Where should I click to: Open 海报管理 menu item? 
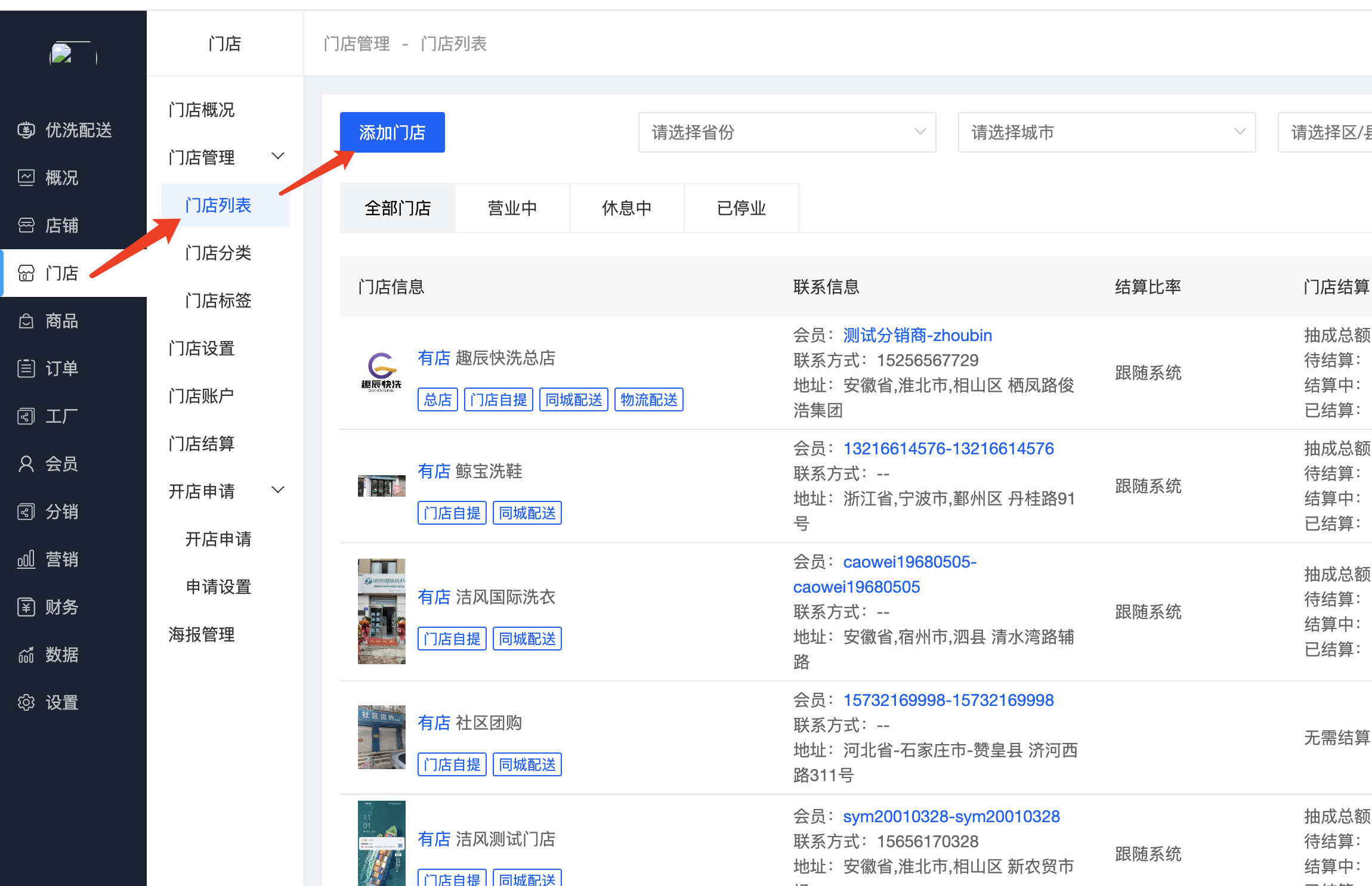tap(202, 634)
